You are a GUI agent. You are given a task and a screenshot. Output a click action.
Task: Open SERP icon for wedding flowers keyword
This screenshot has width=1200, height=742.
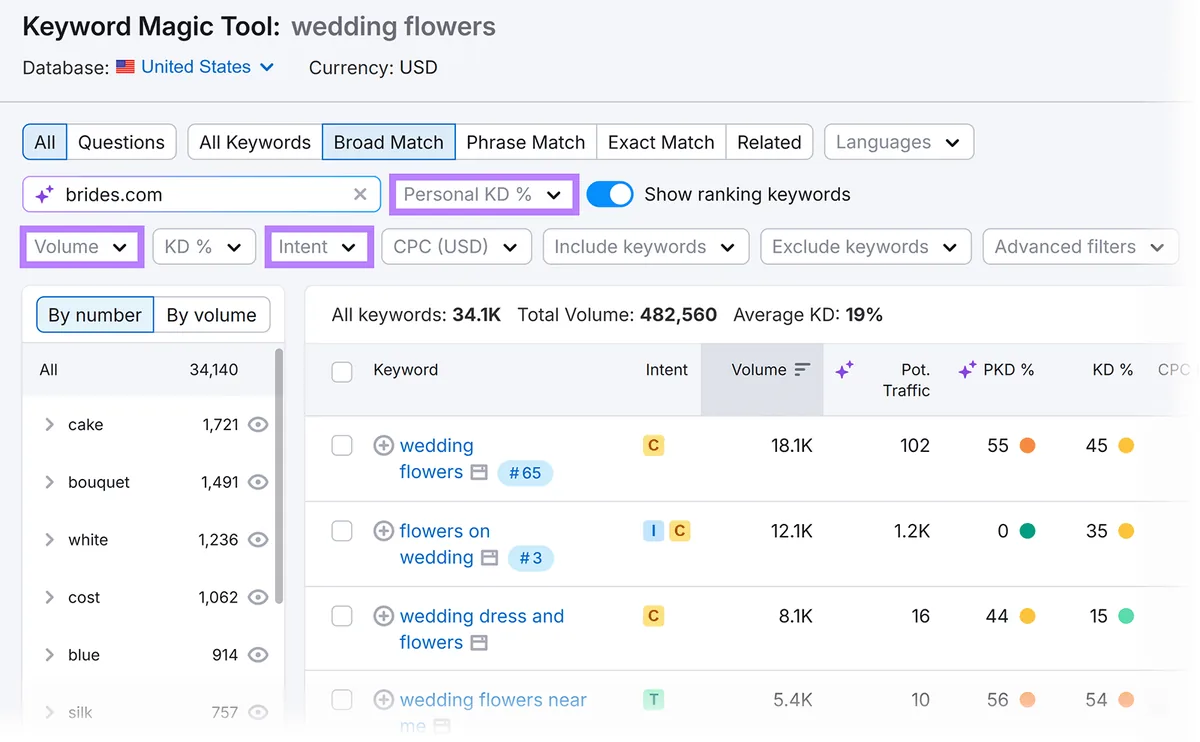[479, 472]
